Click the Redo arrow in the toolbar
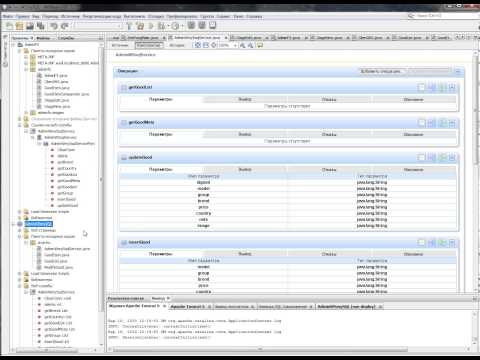Image resolution: width=480 pixels, height=360 pixels. [65, 26]
